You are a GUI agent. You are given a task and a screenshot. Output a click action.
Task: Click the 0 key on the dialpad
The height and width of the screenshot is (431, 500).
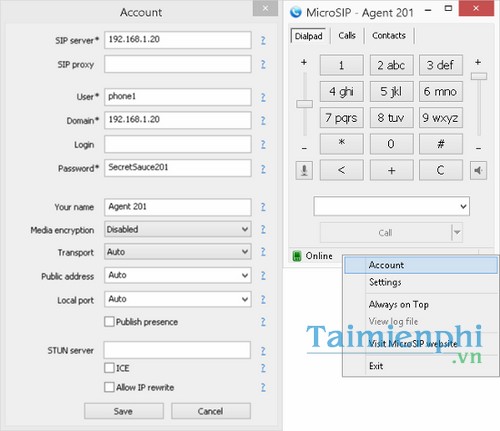[x=391, y=144]
